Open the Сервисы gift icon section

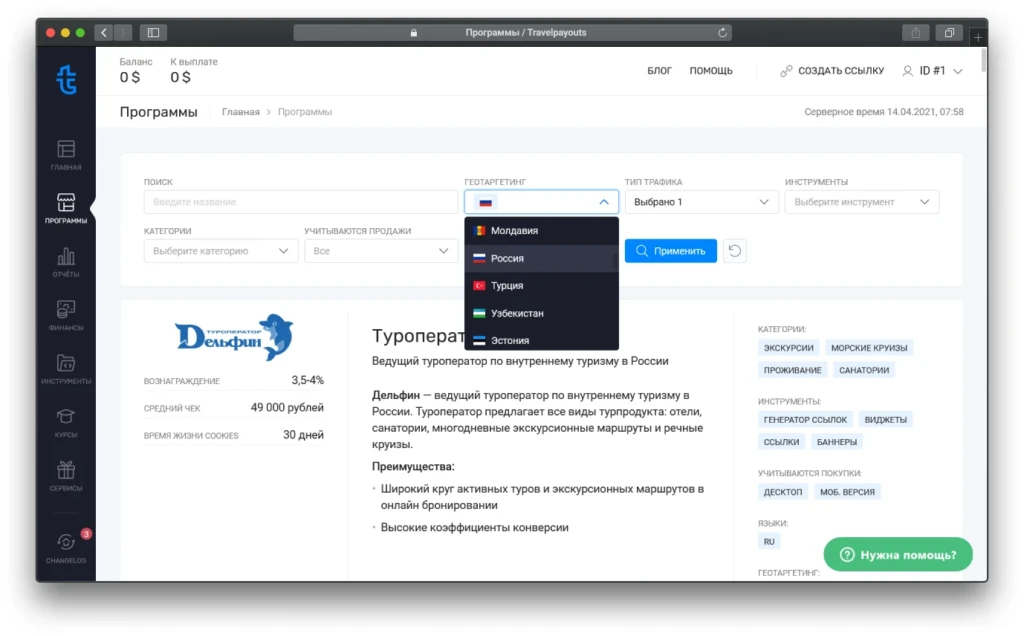[66, 476]
